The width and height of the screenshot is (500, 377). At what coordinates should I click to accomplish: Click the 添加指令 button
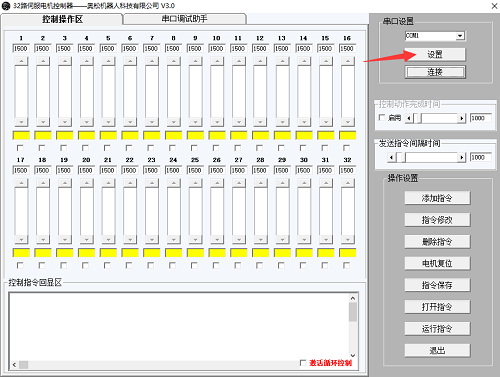(437, 198)
